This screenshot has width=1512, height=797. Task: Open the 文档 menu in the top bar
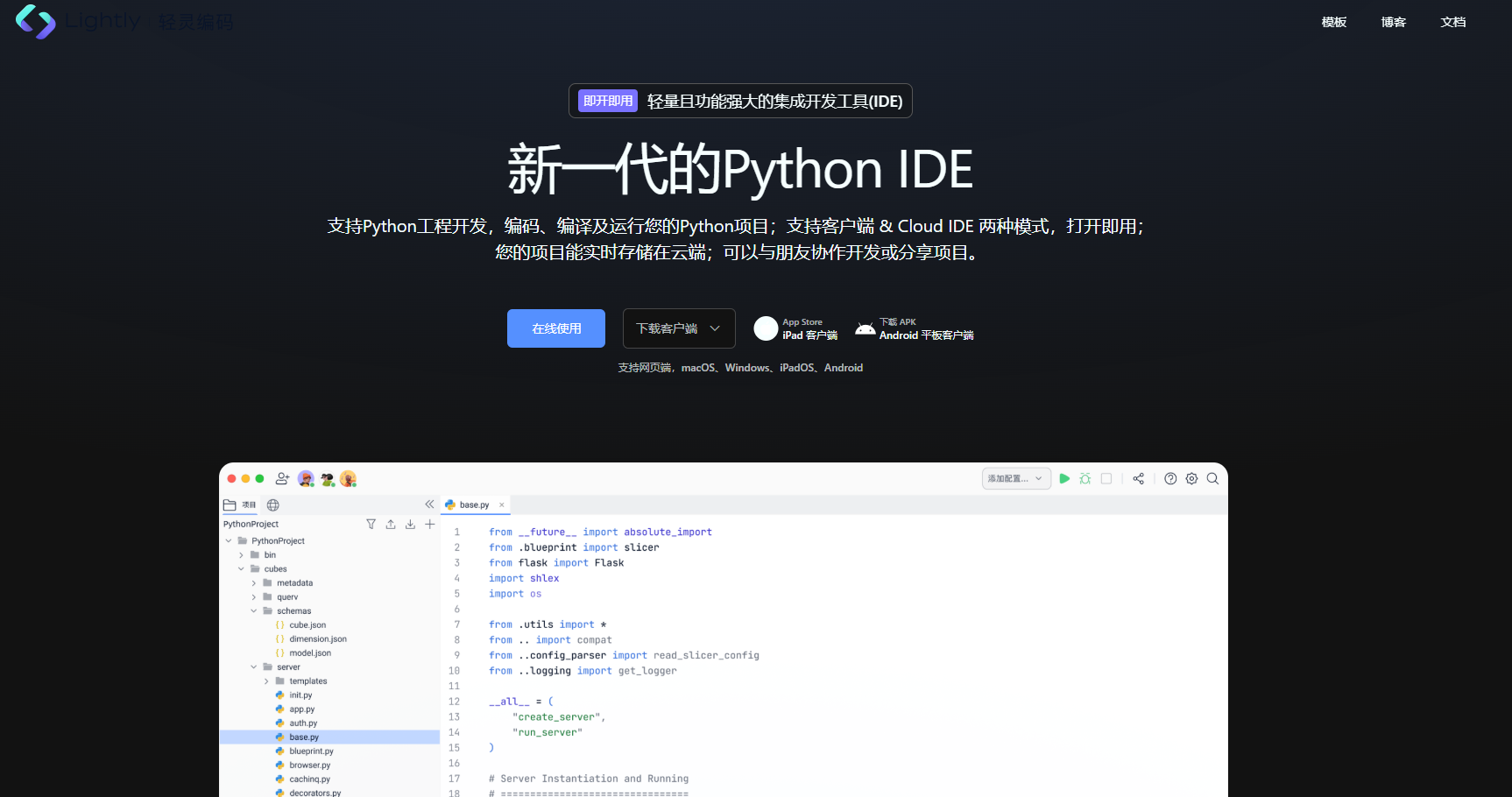point(1453,22)
